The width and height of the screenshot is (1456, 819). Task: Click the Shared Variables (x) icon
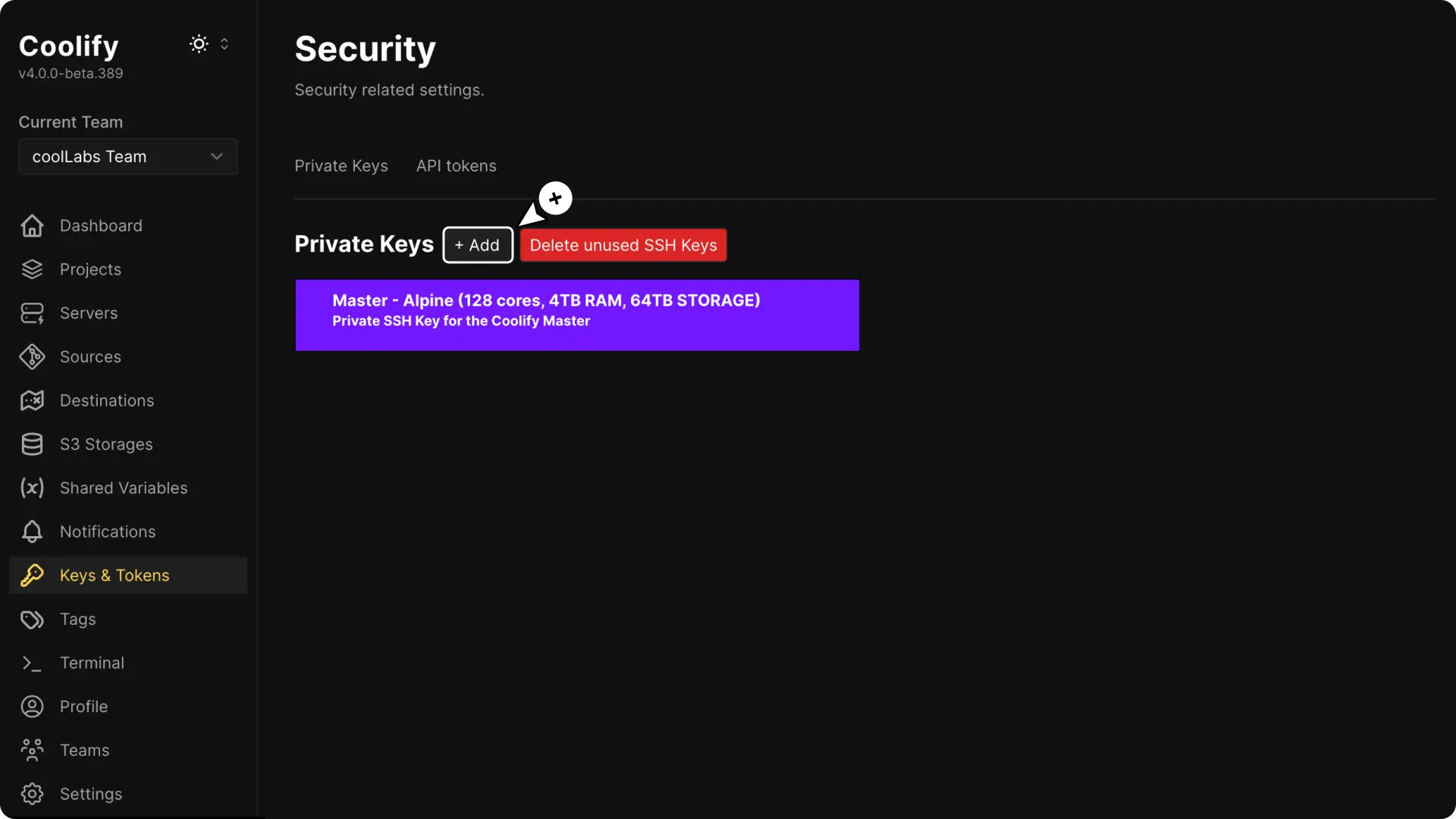[x=32, y=488]
